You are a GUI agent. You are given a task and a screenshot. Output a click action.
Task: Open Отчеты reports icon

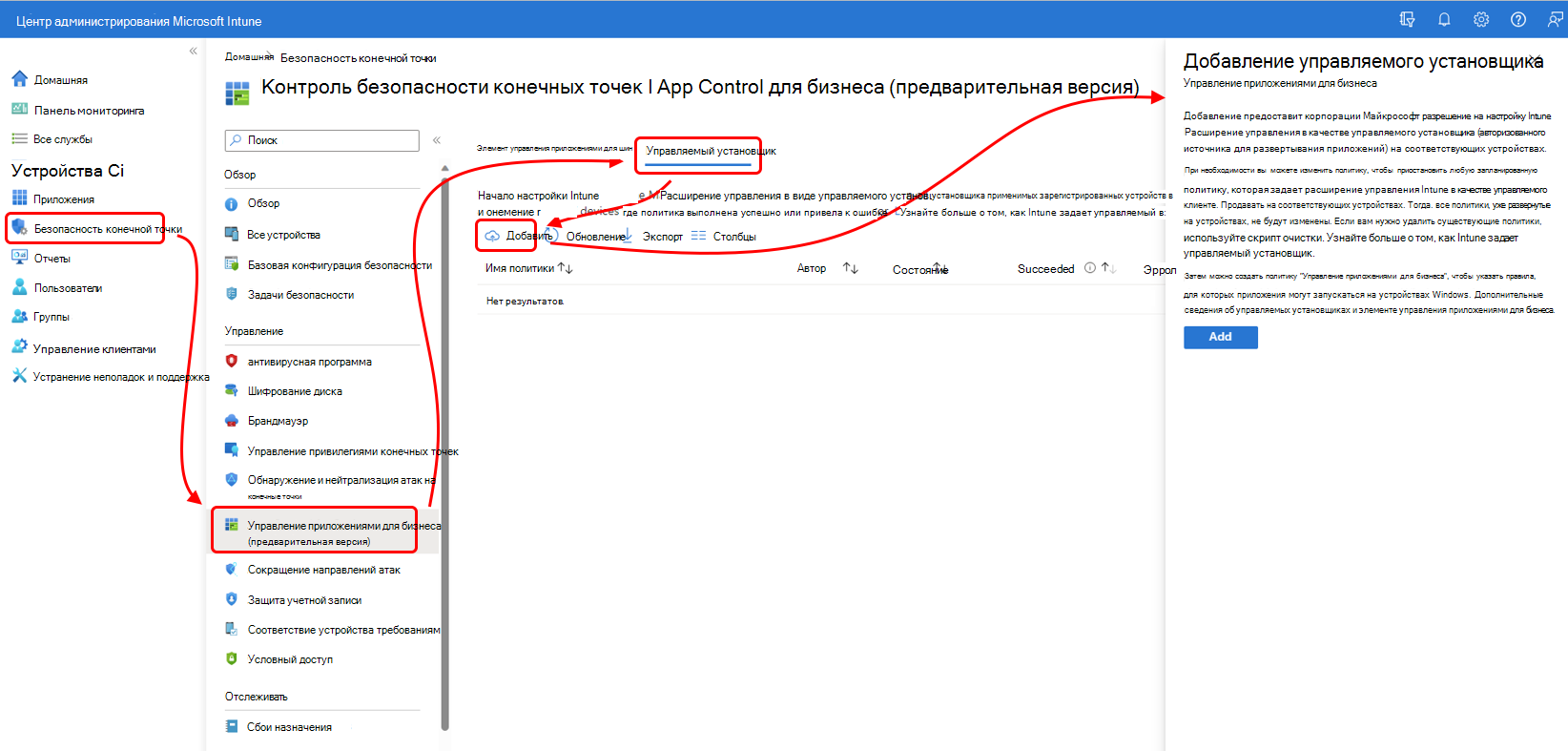point(19,258)
